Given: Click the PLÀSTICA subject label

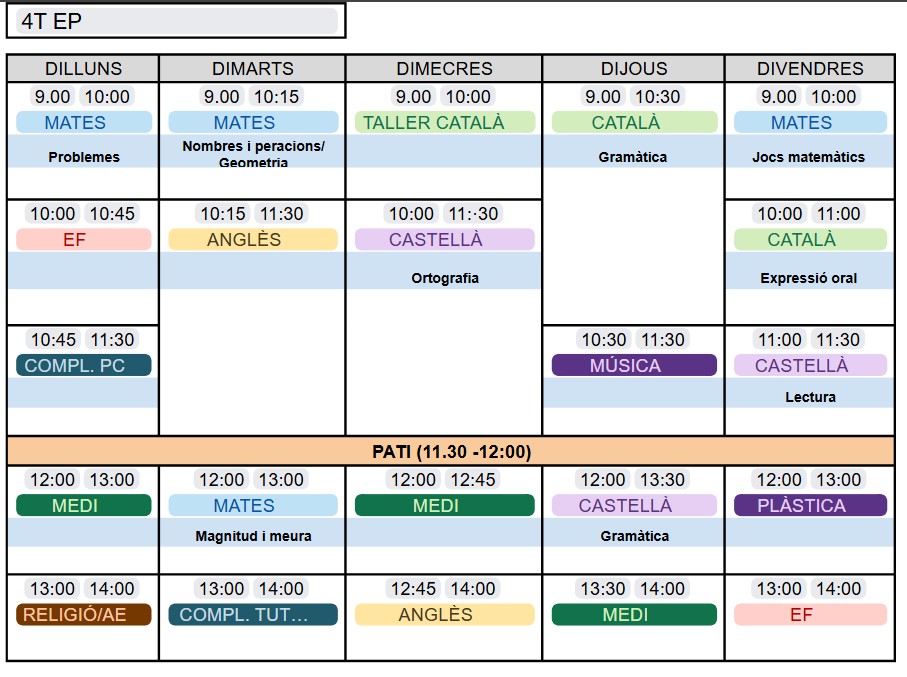Looking at the screenshot, I should tap(810, 506).
